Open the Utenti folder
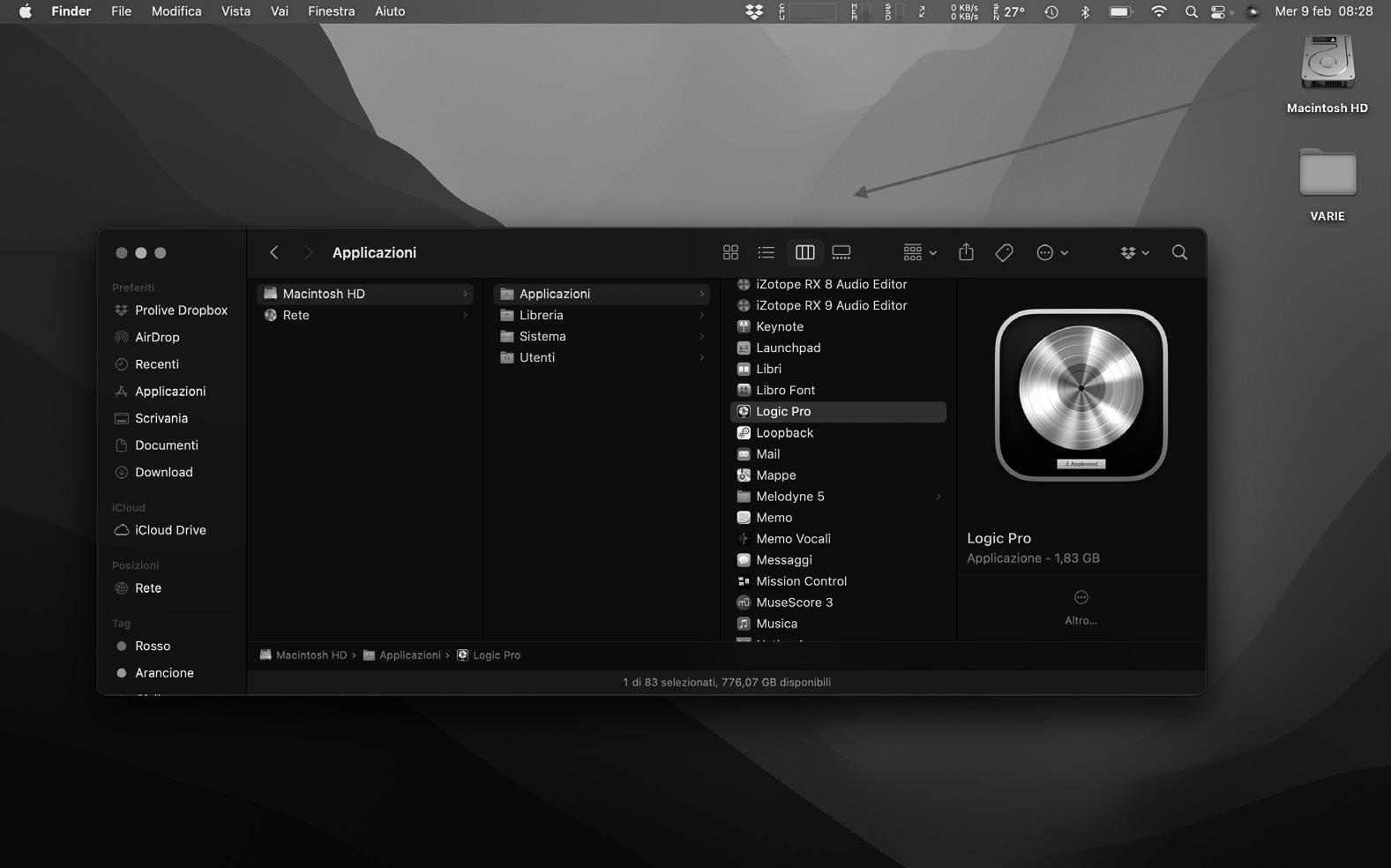 (602, 357)
